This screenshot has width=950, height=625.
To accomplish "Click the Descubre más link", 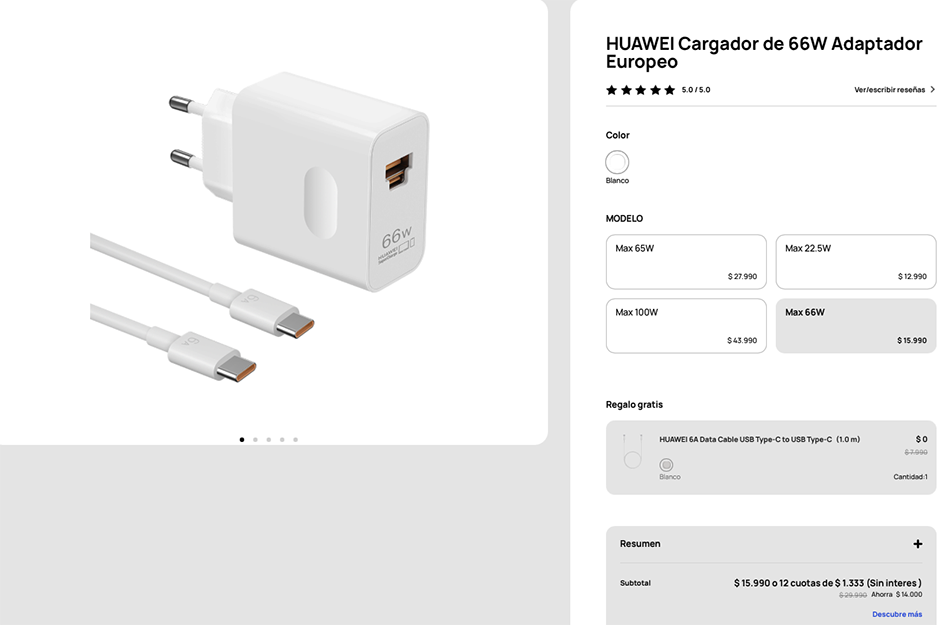I will [x=897, y=614].
